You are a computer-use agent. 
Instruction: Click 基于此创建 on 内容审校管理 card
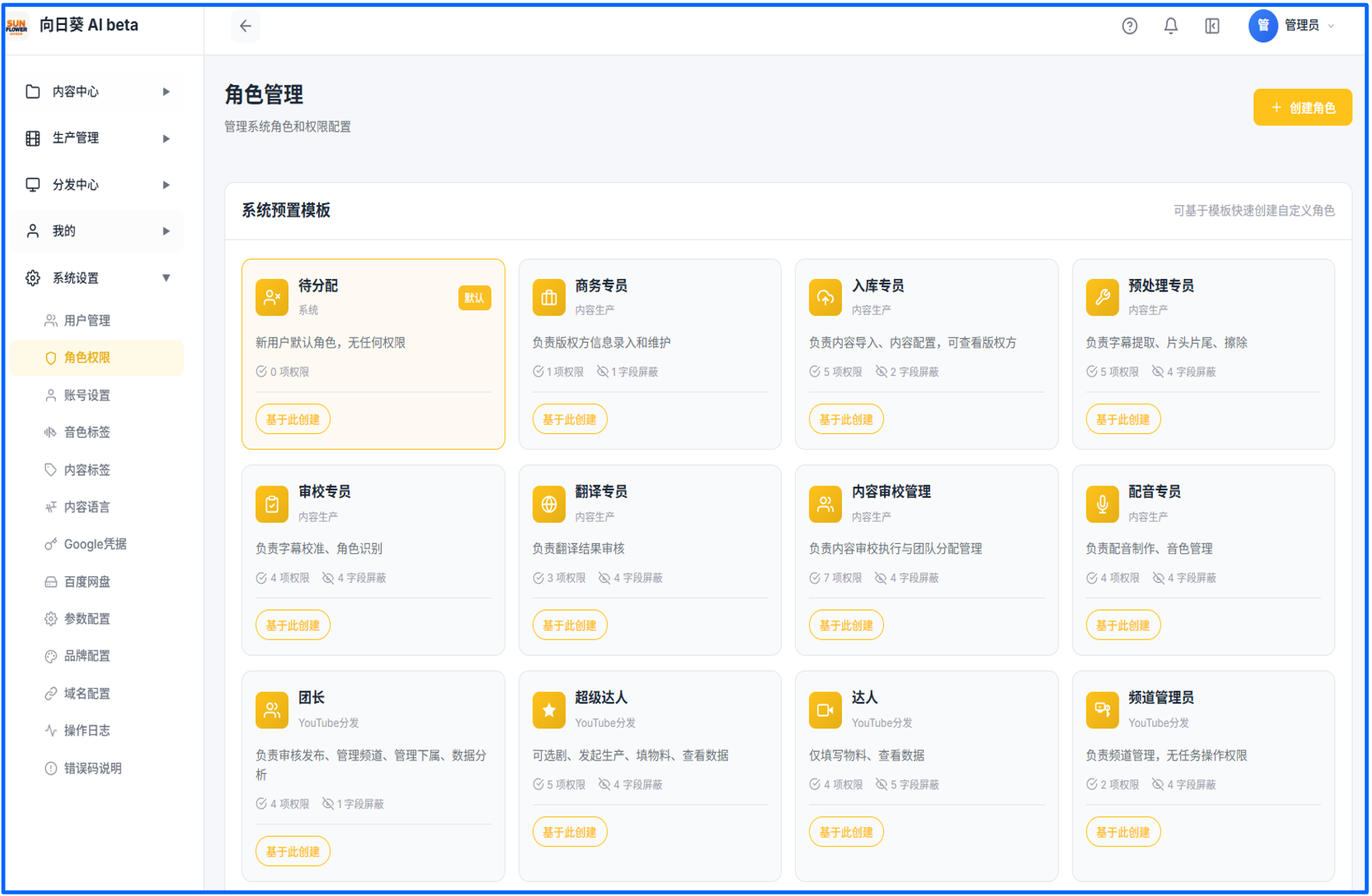pyautogui.click(x=846, y=625)
